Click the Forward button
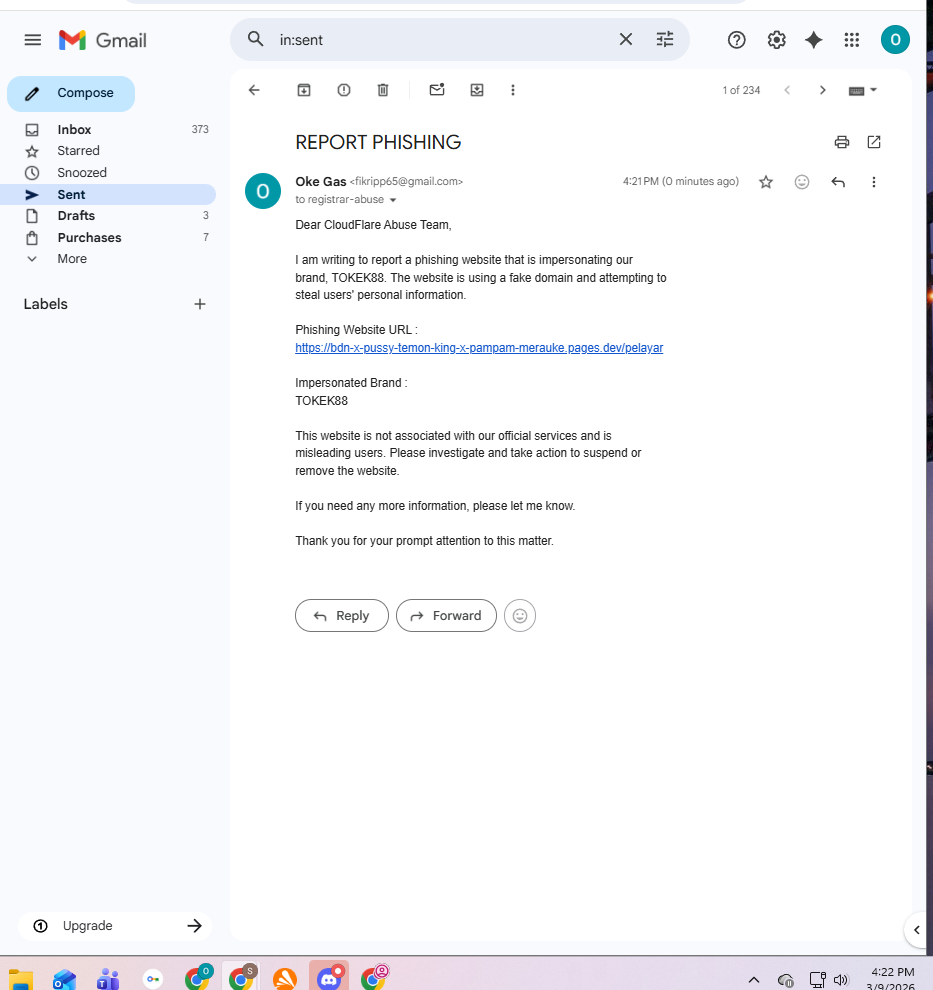The image size is (933, 990). 446,616
